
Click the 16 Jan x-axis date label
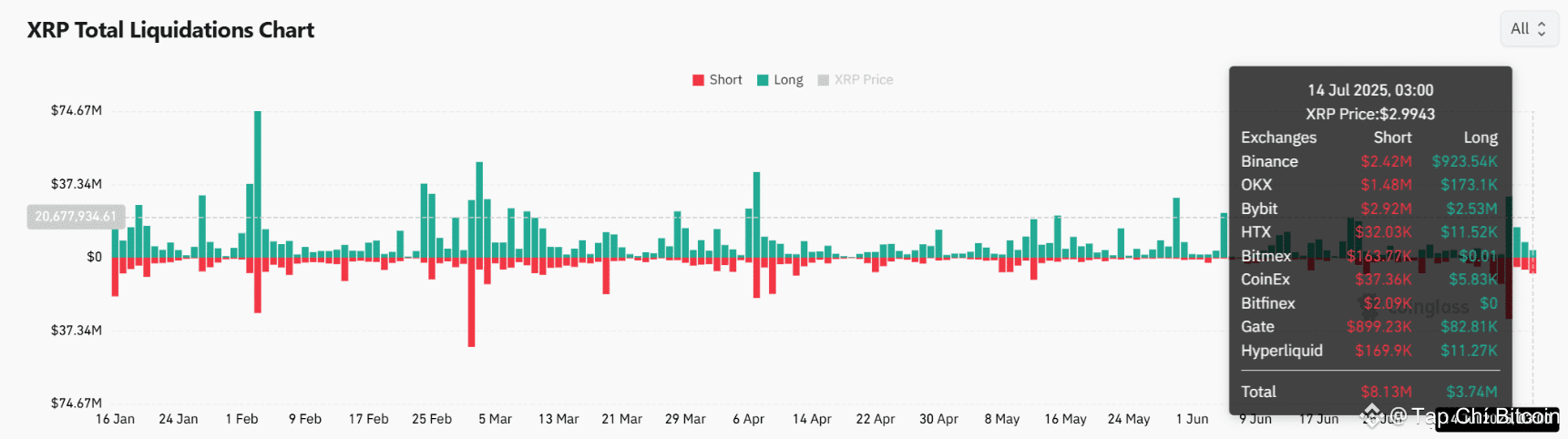pyautogui.click(x=115, y=419)
